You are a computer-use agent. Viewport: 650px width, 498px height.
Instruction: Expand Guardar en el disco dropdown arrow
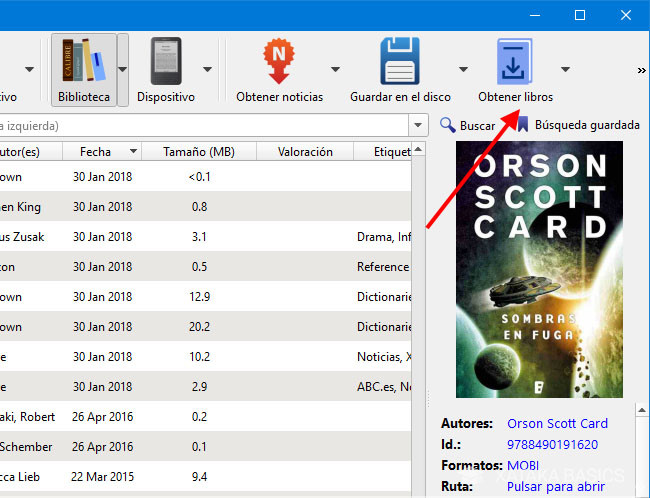coord(463,70)
